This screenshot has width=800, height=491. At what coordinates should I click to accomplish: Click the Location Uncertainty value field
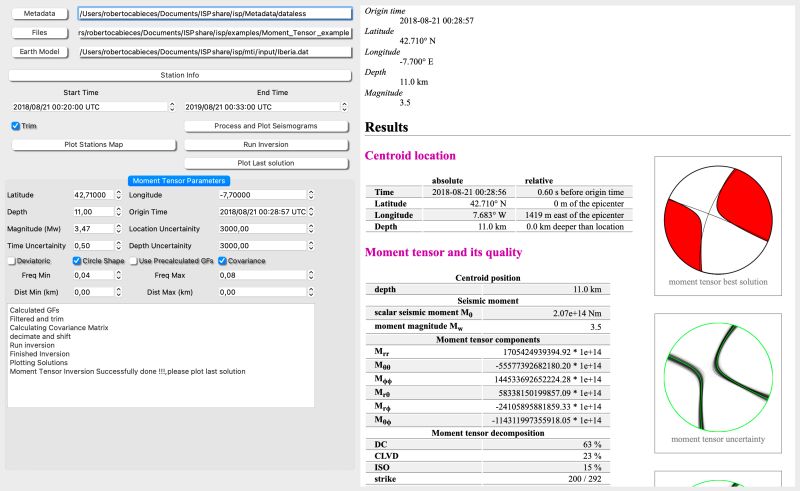coord(262,229)
